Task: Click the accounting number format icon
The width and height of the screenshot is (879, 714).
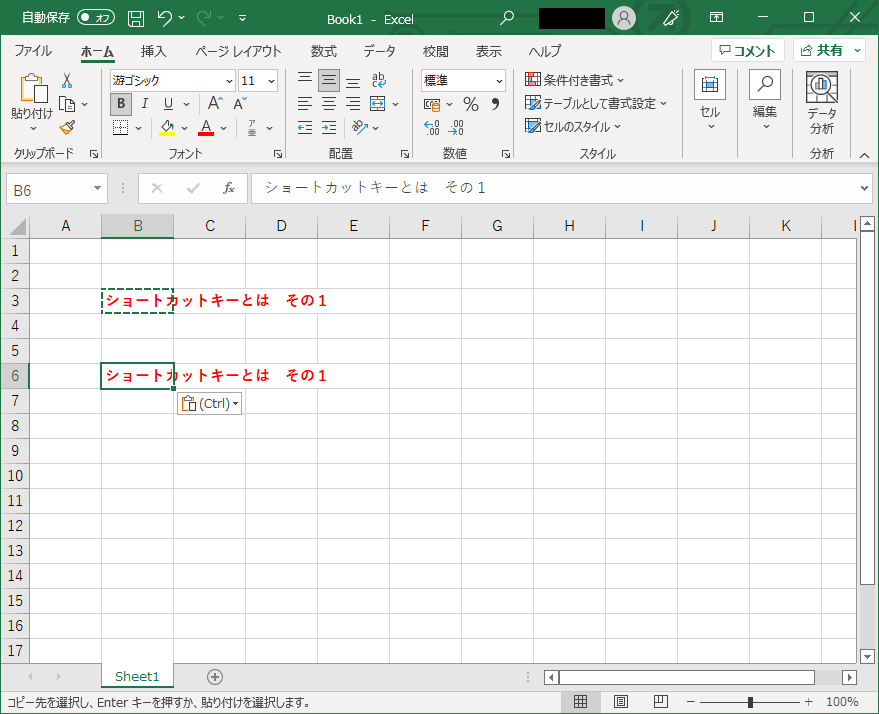Action: coord(432,104)
